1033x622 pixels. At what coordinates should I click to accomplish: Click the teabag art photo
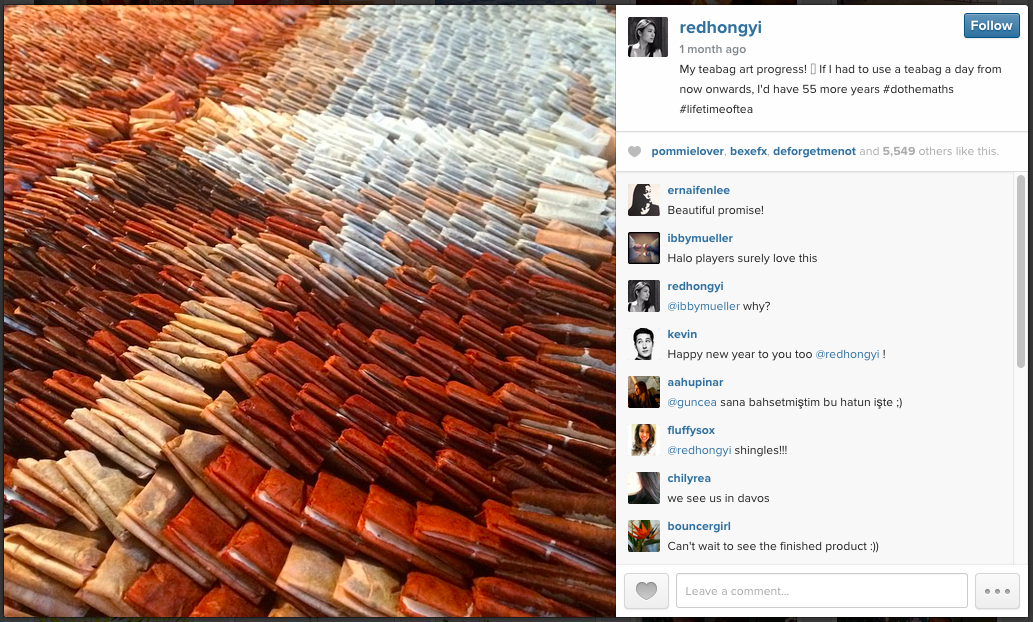310,311
